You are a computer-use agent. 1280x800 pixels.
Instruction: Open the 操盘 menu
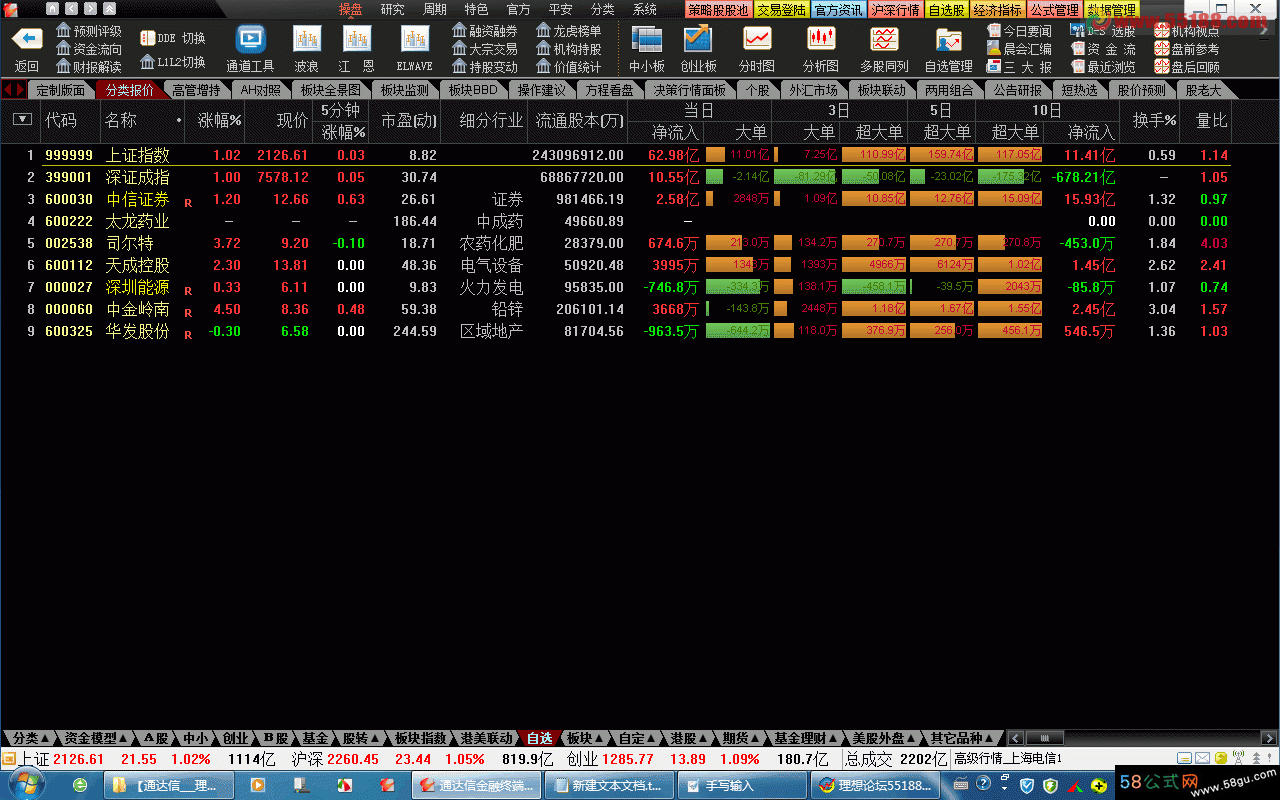pos(351,9)
